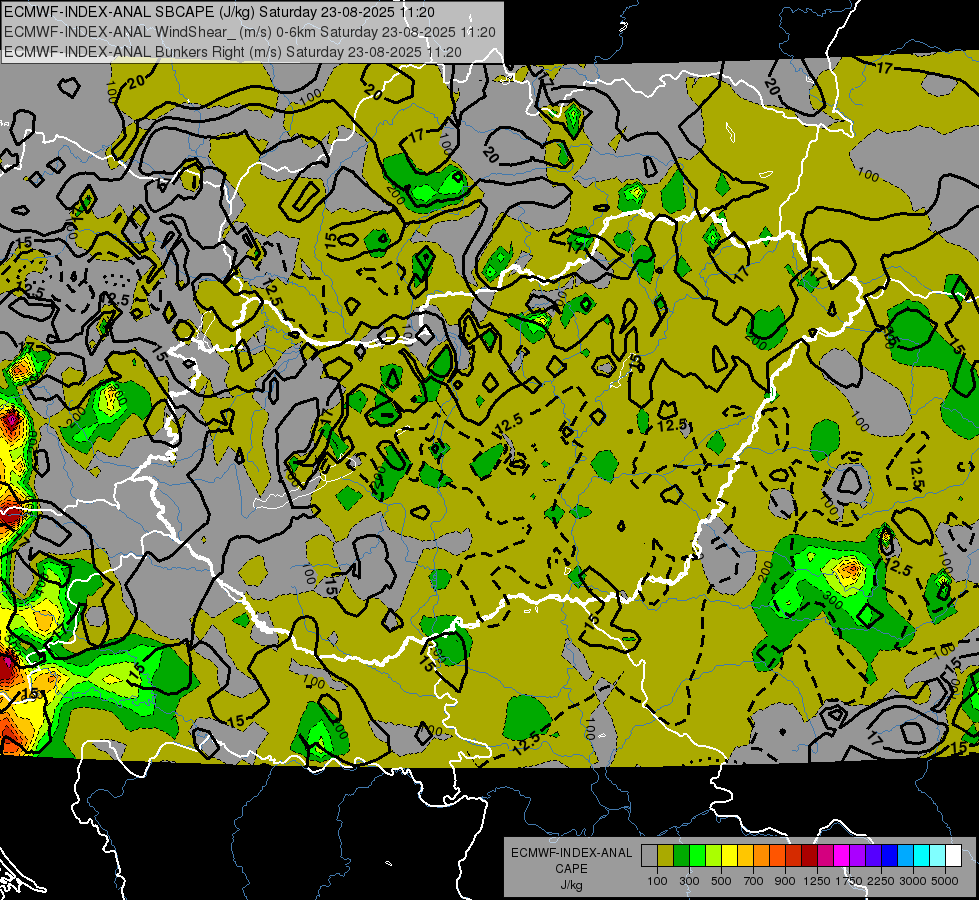
Task: Click the 1250 value under the color scale
Action: tap(817, 881)
